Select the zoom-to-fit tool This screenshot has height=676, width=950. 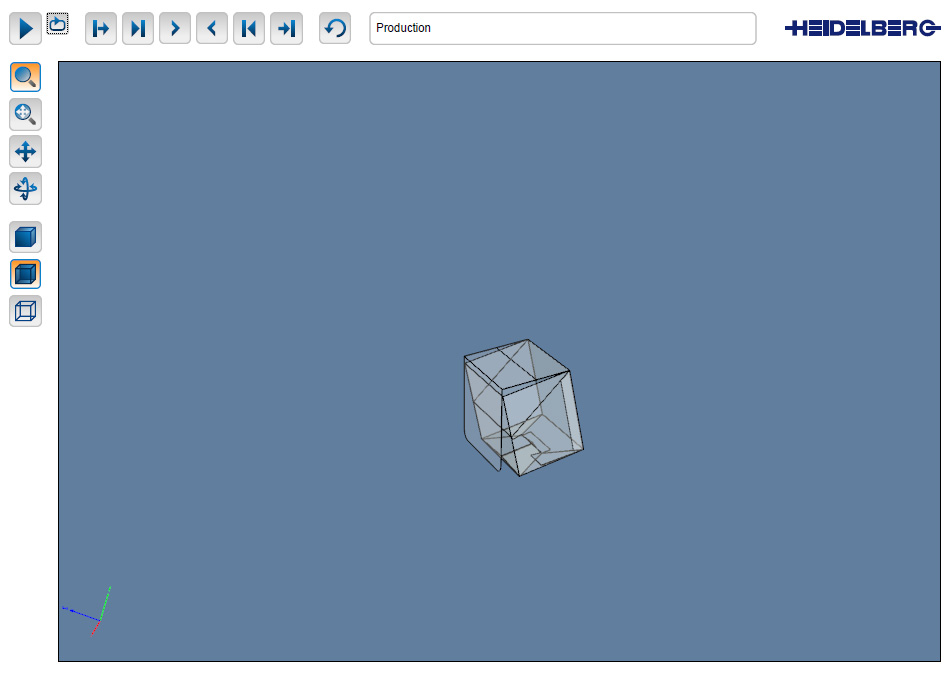(25, 114)
